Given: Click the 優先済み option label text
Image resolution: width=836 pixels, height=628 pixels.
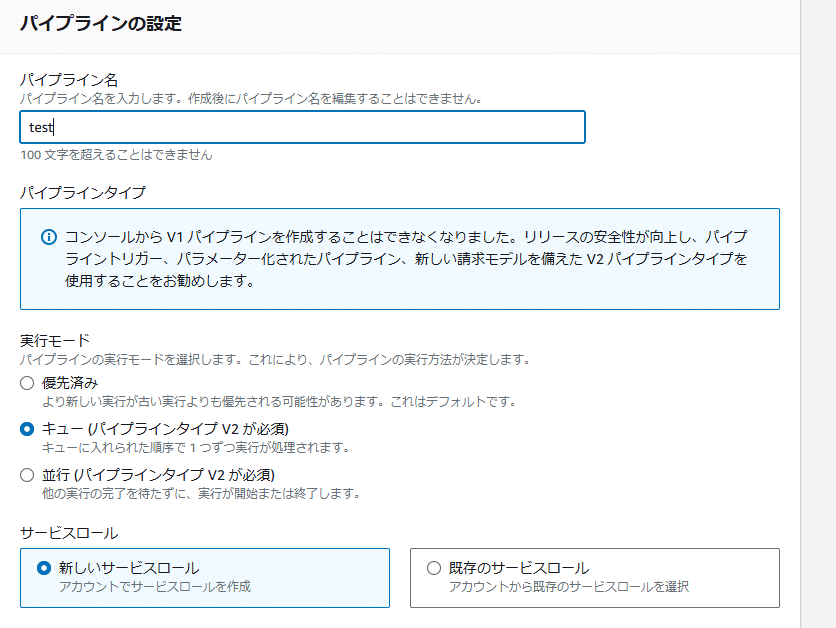Looking at the screenshot, I should 70,383.
